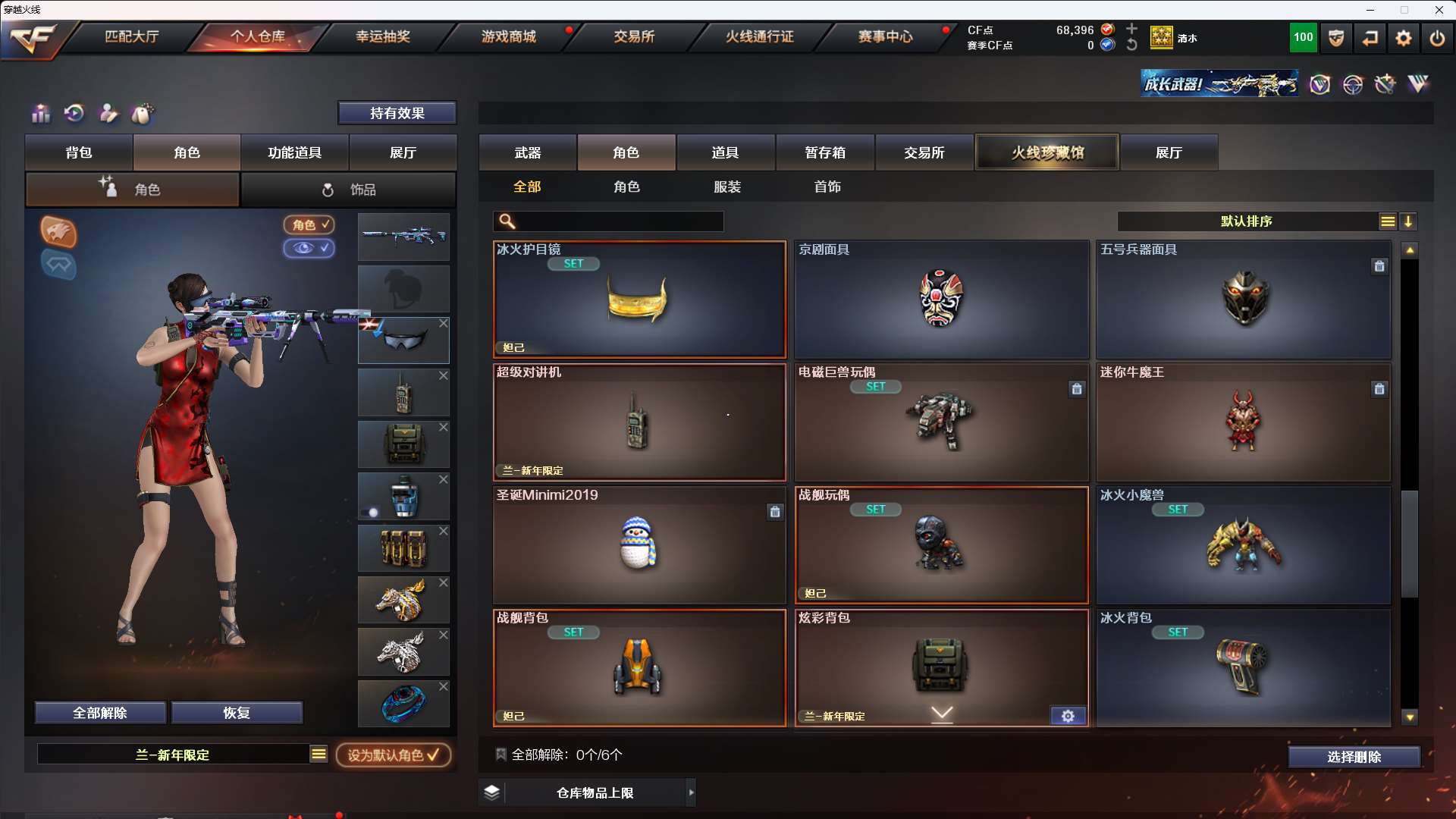1456x819 pixels.
Task: Click the item list scrollbar thumb
Action: click(x=1410, y=544)
